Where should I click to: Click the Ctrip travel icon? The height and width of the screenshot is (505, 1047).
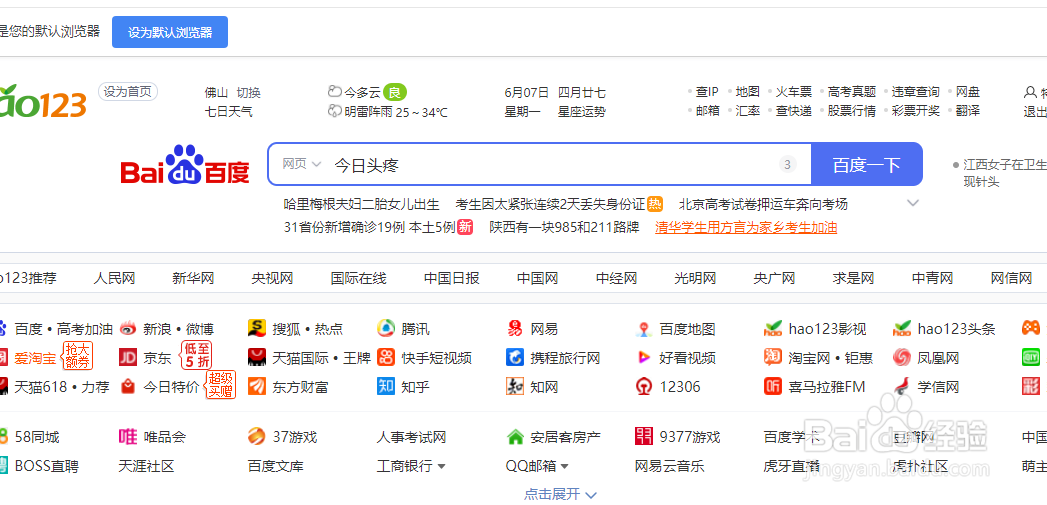point(515,357)
